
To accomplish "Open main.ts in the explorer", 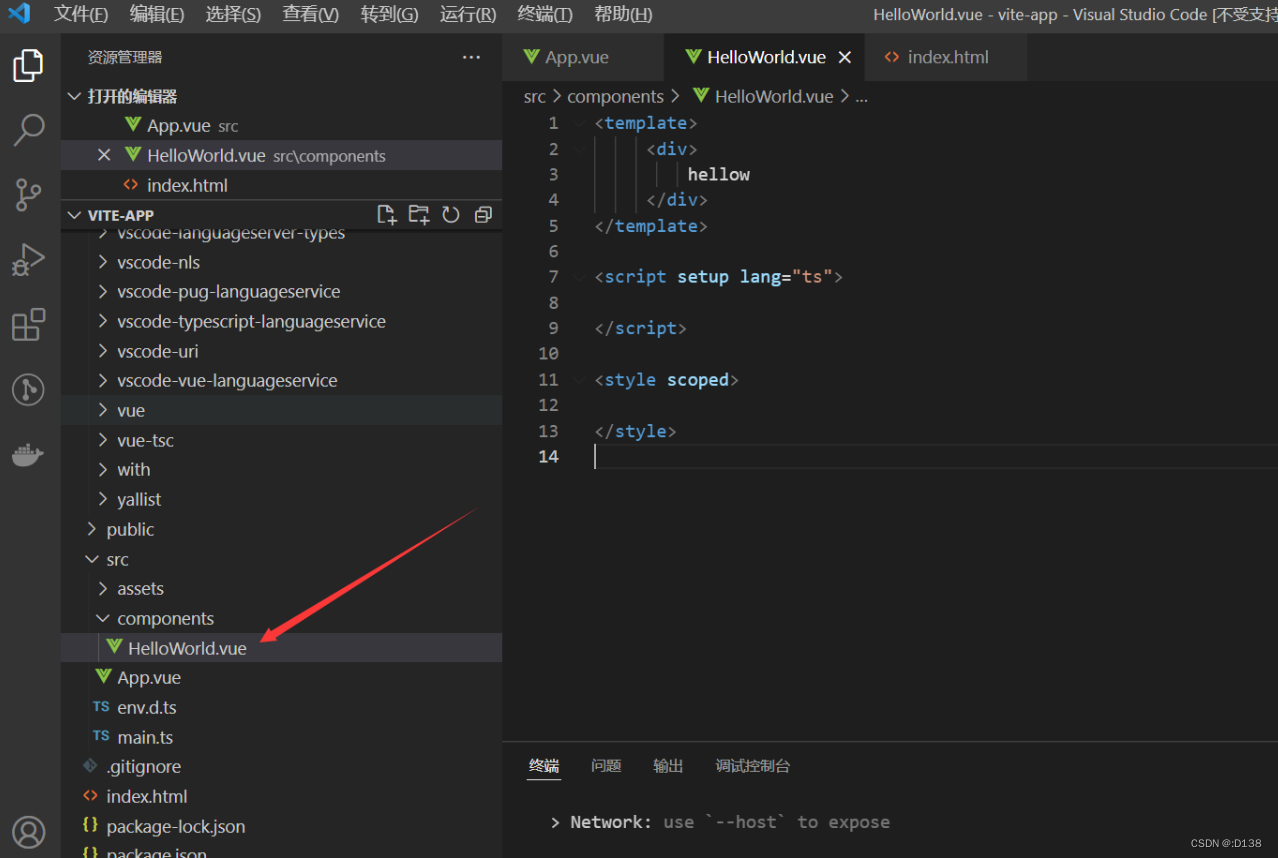I will click(x=281, y=737).
